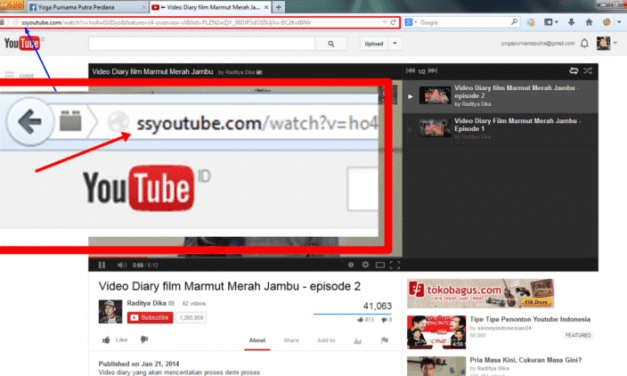Switch to Yoga Purnama Putra Perdana tab
Viewport: 627px width, 376px height.
(x=87, y=7)
